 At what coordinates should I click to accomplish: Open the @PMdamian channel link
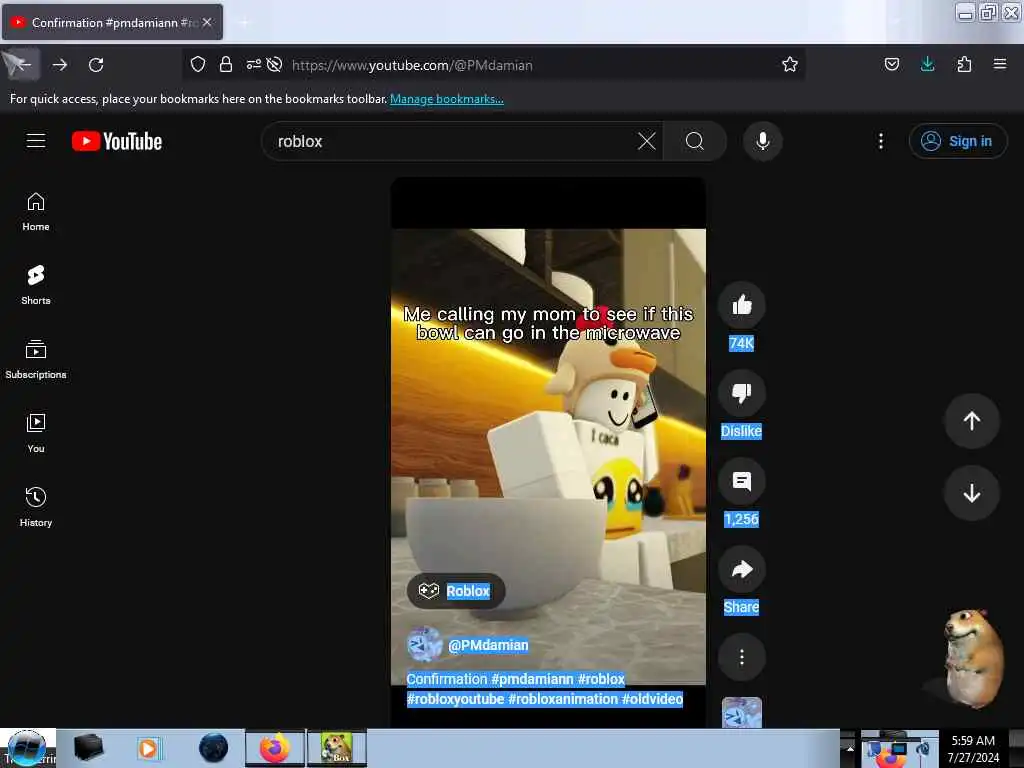pyautogui.click(x=488, y=645)
